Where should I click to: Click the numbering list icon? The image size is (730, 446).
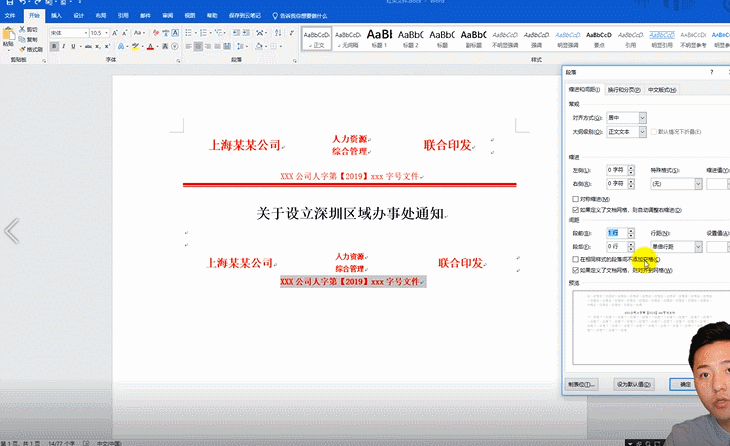tap(203, 33)
